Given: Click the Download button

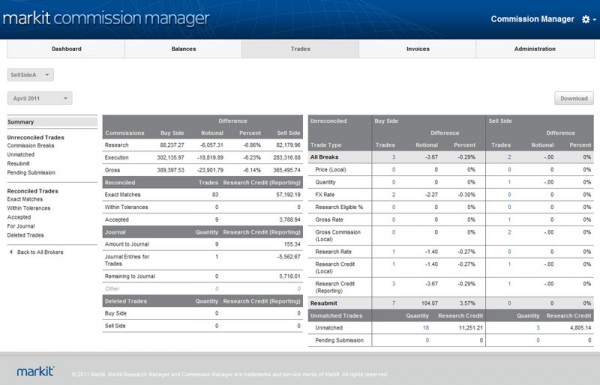Looking at the screenshot, I should coord(574,98).
